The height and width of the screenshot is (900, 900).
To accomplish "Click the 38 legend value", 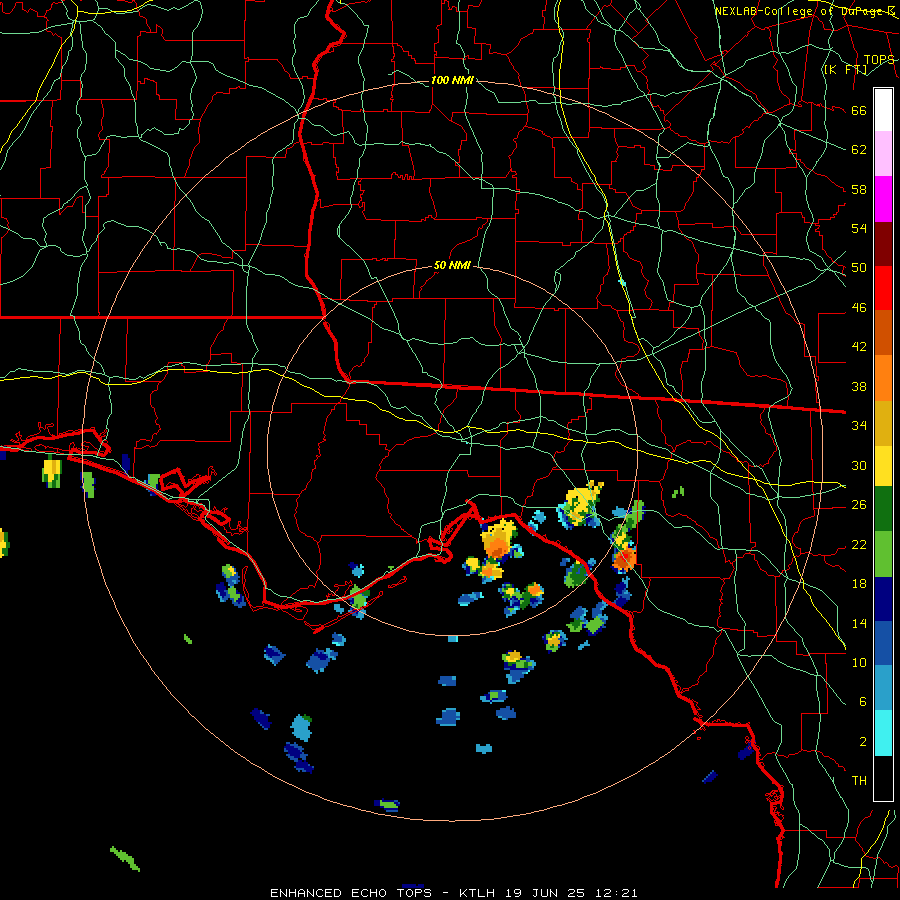I will pyautogui.click(x=859, y=386).
